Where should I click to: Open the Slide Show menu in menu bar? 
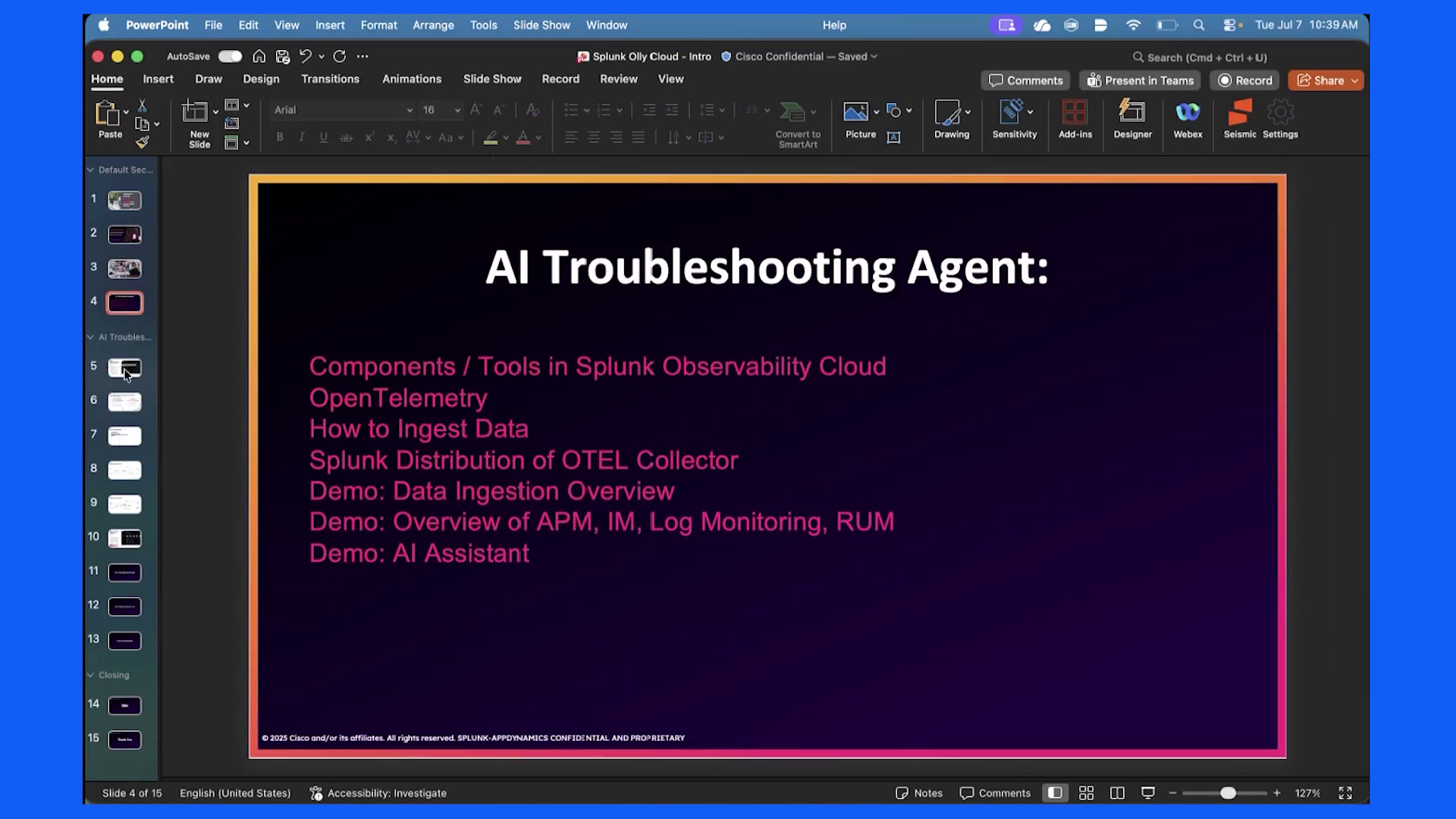[541, 25]
